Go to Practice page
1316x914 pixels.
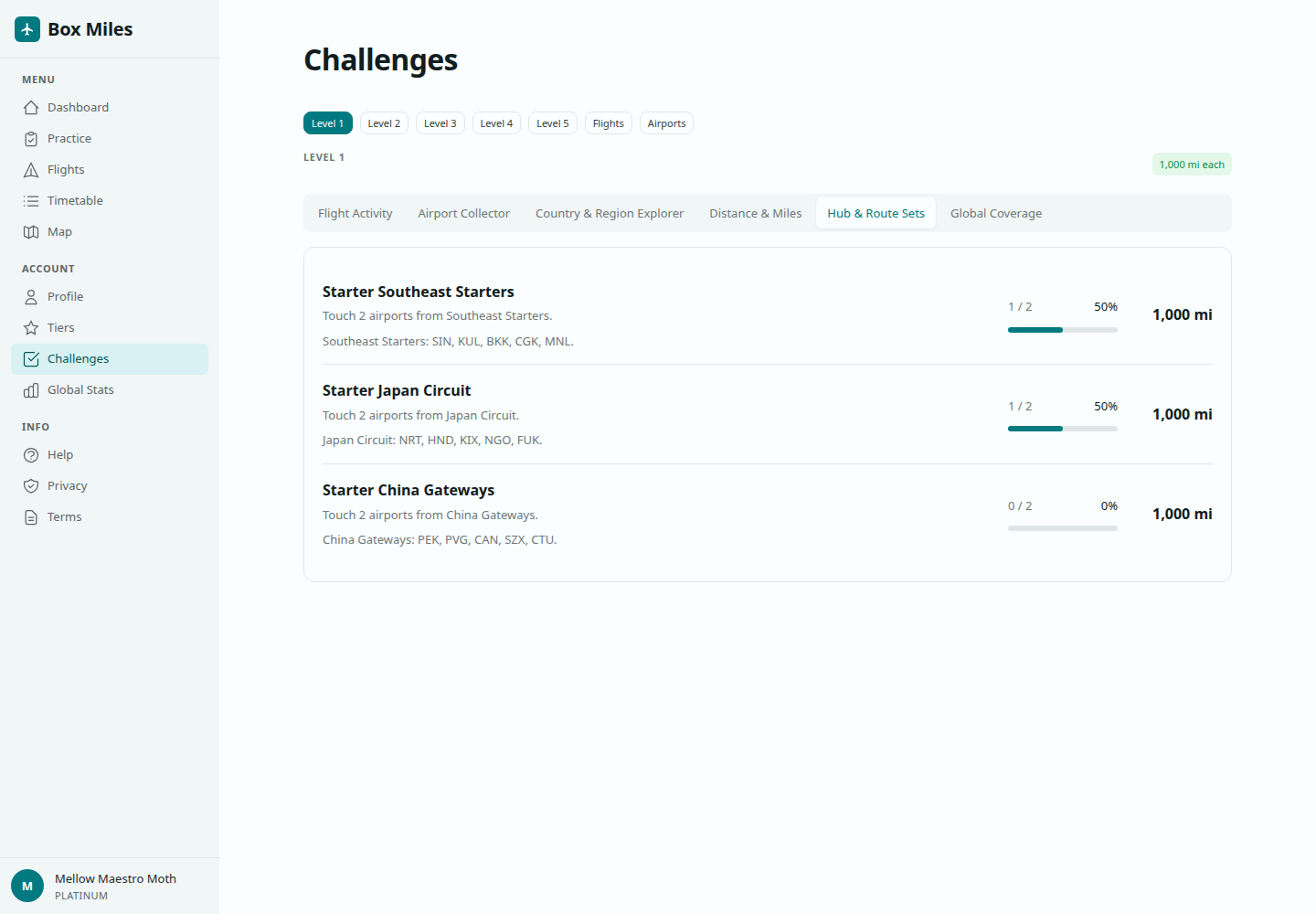click(110, 139)
